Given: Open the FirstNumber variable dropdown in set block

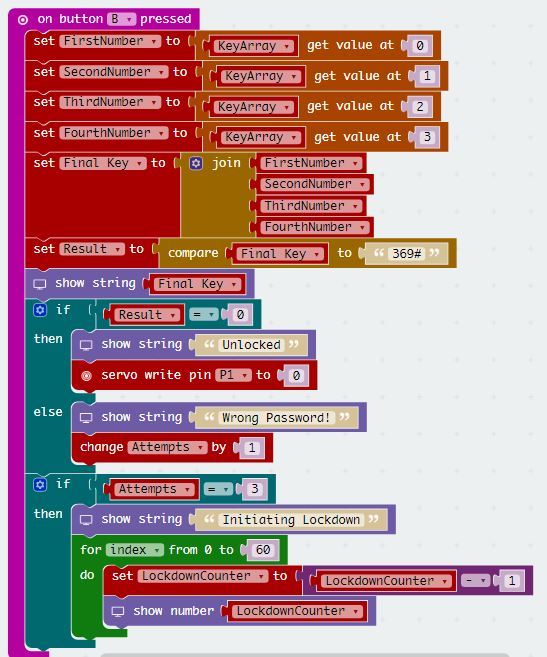Looking at the screenshot, I should click(110, 41).
